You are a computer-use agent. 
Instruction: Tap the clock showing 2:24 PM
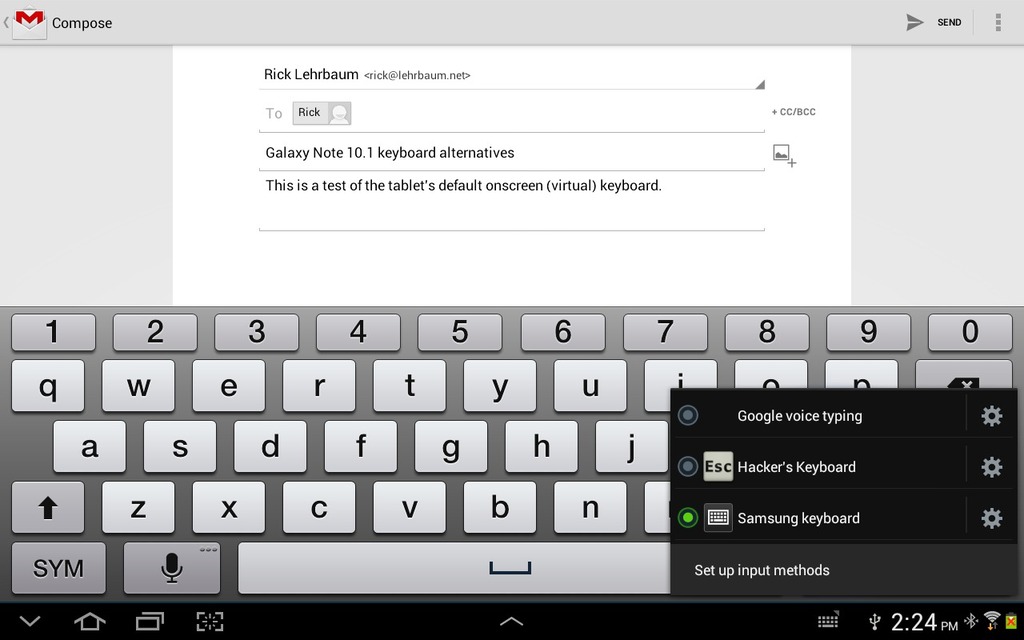pyautogui.click(x=924, y=622)
